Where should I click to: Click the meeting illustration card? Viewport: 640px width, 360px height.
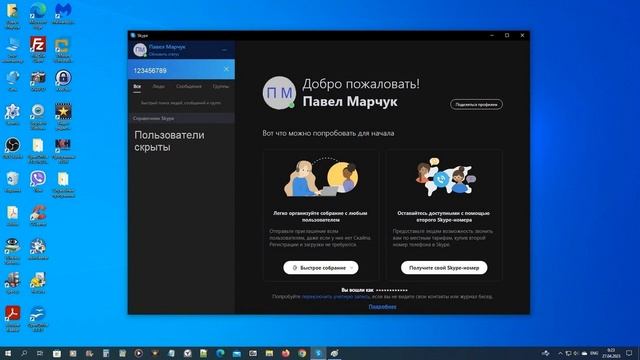(x=321, y=216)
